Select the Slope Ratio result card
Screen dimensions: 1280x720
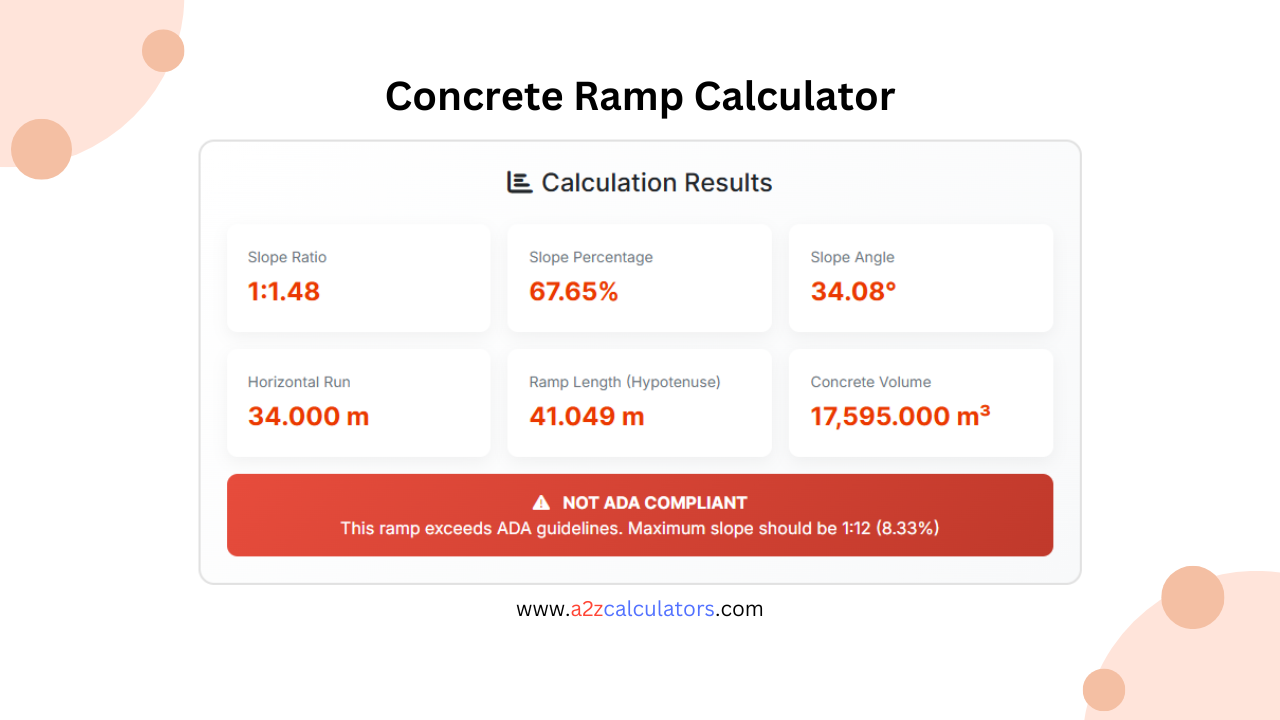pos(358,277)
